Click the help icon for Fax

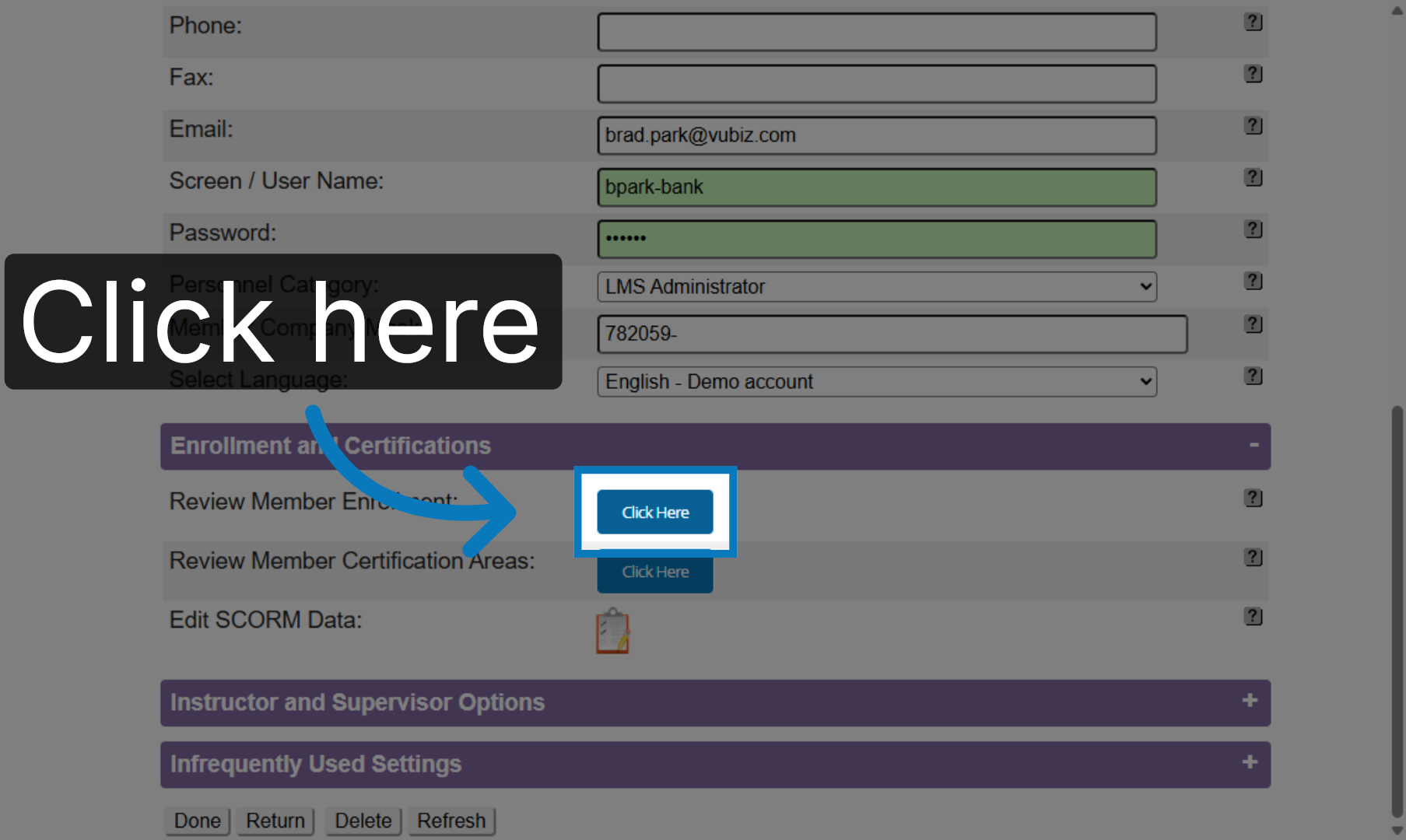coord(1253,74)
